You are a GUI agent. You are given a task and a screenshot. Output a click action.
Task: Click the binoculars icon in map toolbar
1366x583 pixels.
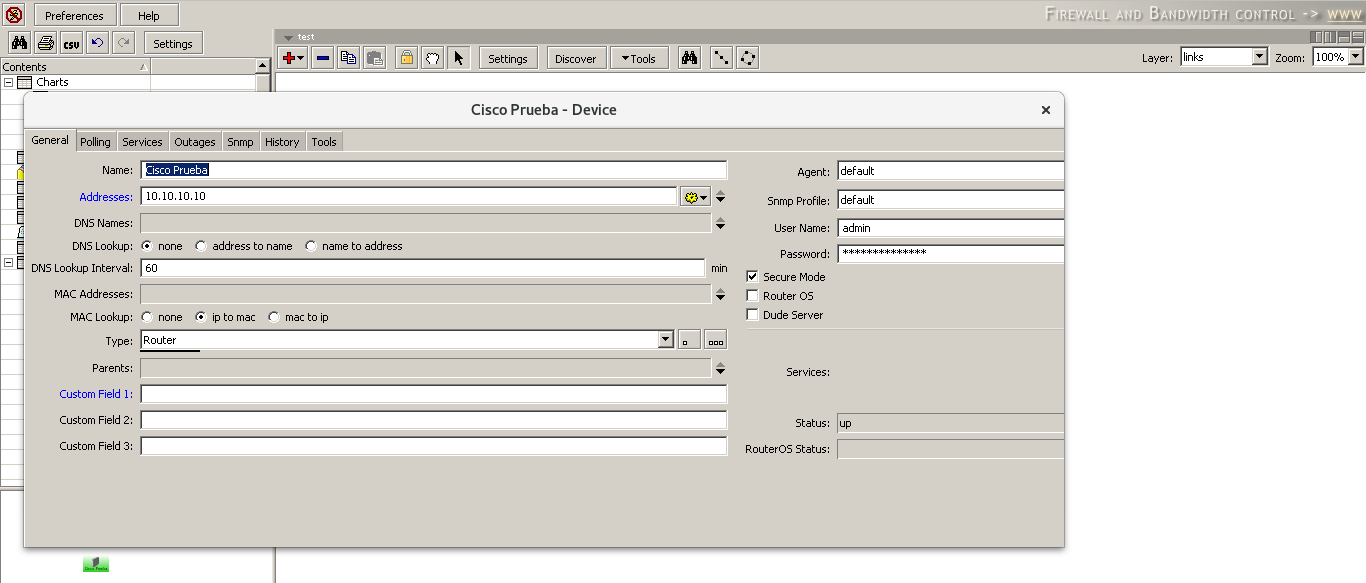(690, 58)
